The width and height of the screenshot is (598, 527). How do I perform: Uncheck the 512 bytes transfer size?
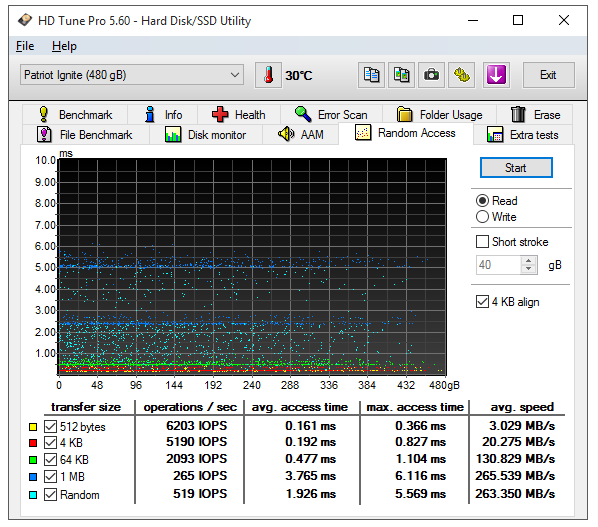coord(50,426)
